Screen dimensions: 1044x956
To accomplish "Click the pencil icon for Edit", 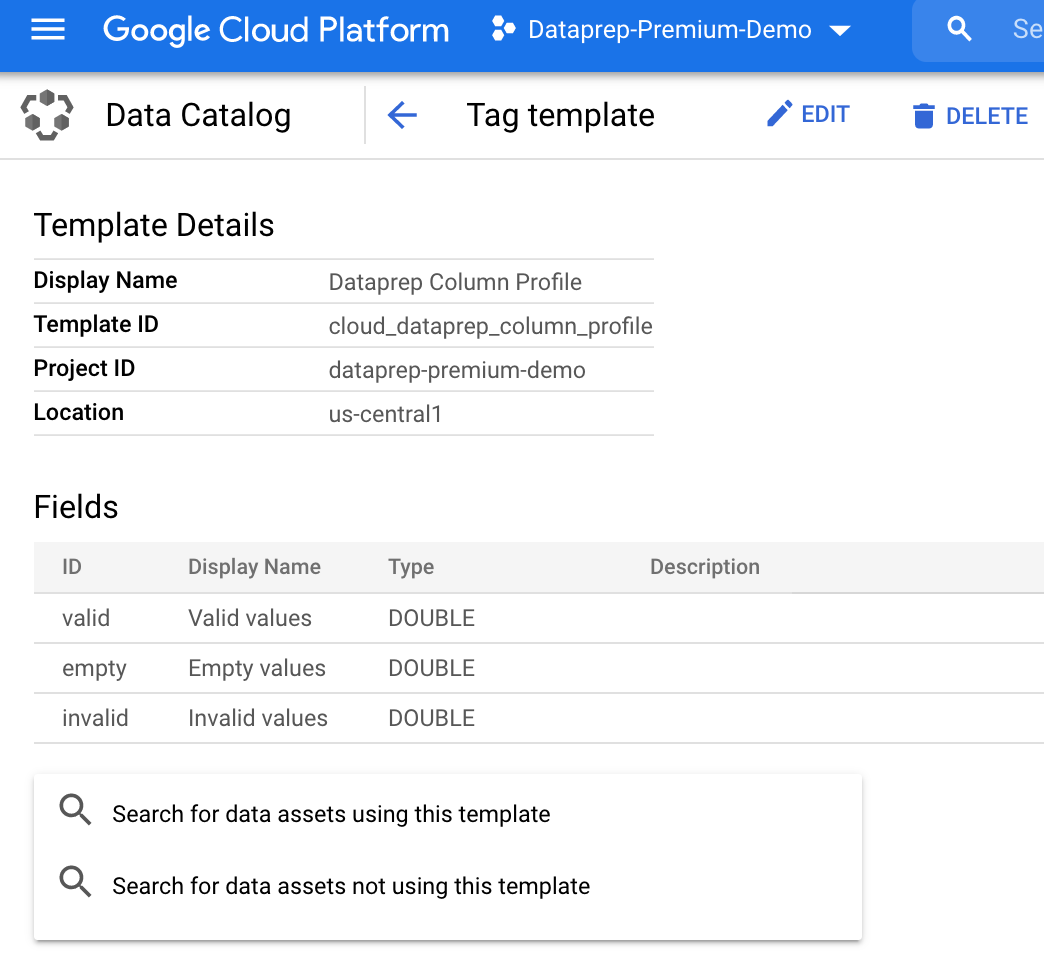I will pos(779,114).
